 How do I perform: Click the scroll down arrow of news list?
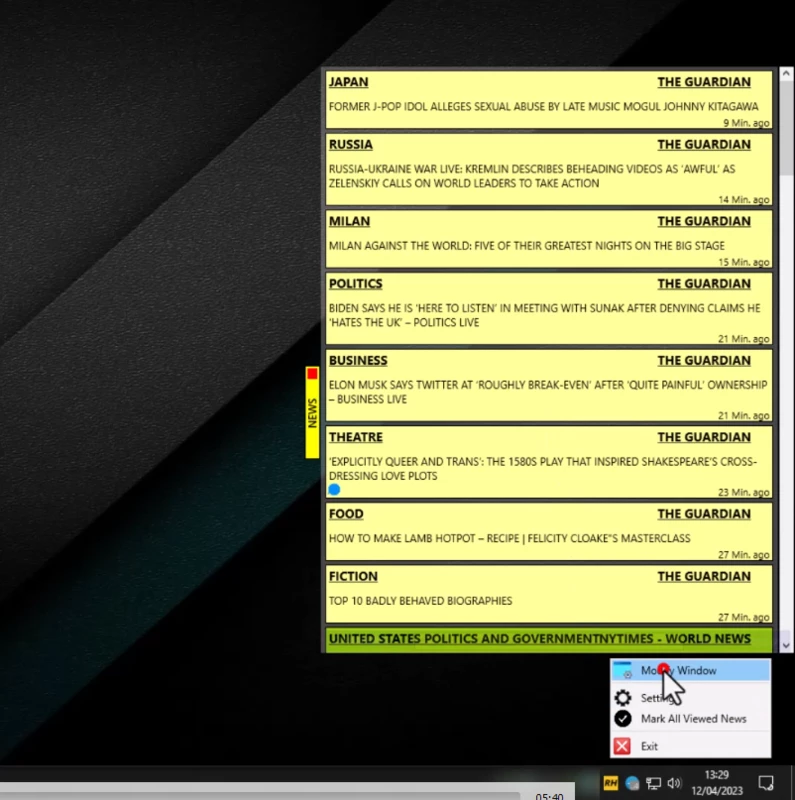click(786, 645)
